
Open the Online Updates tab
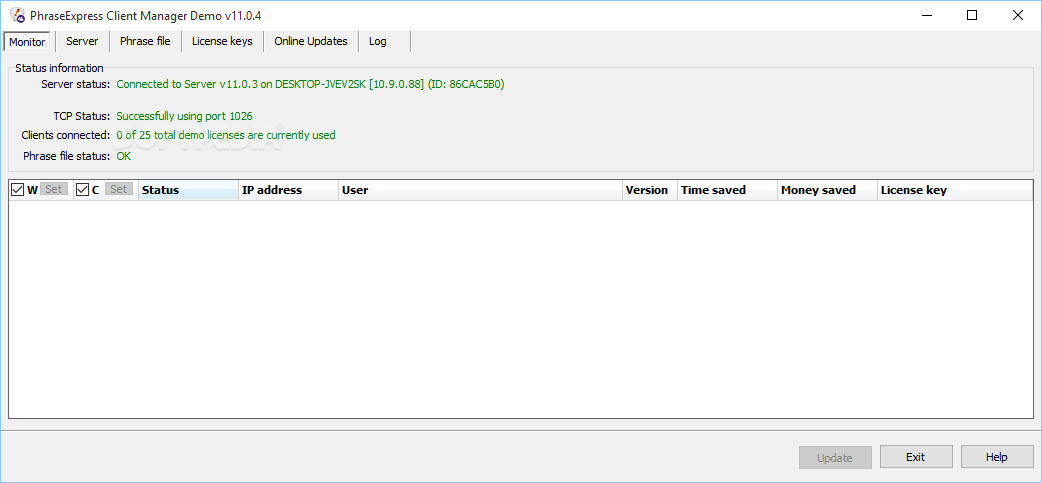point(311,41)
